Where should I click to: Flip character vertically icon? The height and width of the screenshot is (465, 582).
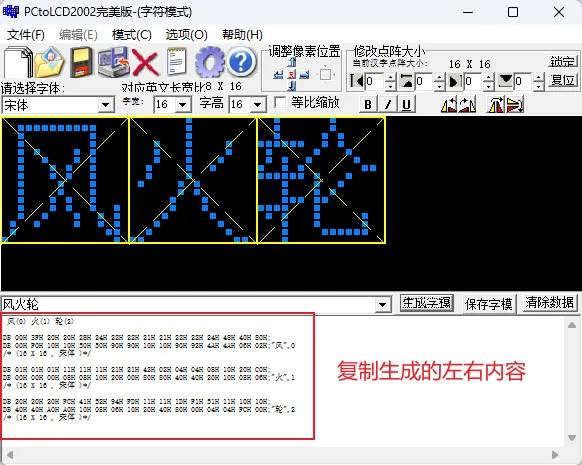(515, 105)
